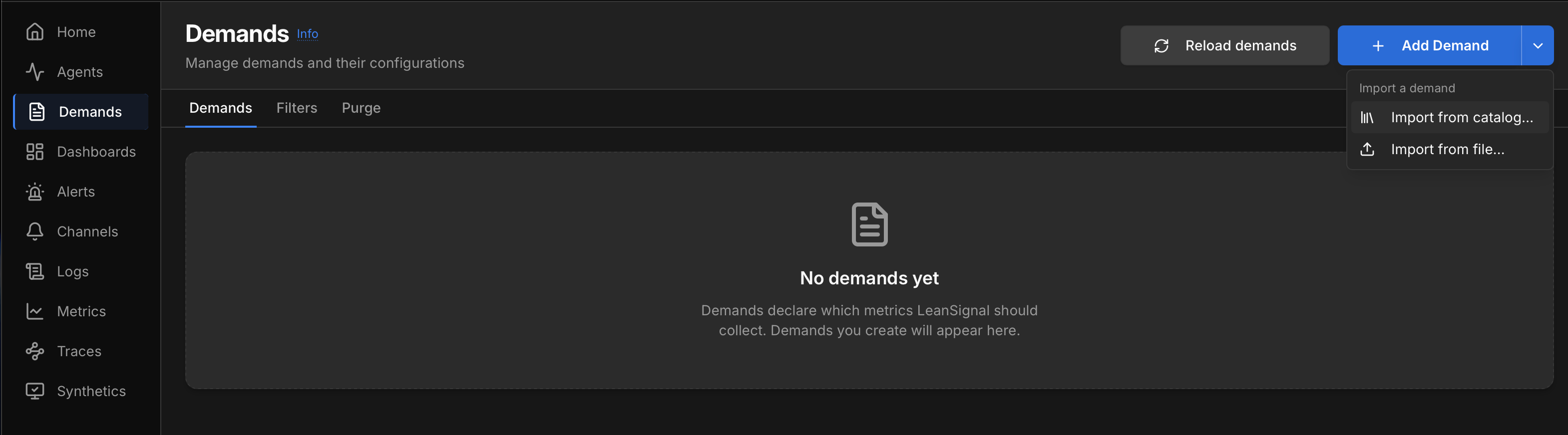The image size is (1568, 435).
Task: Click the empty-state document icon
Action: tap(869, 224)
